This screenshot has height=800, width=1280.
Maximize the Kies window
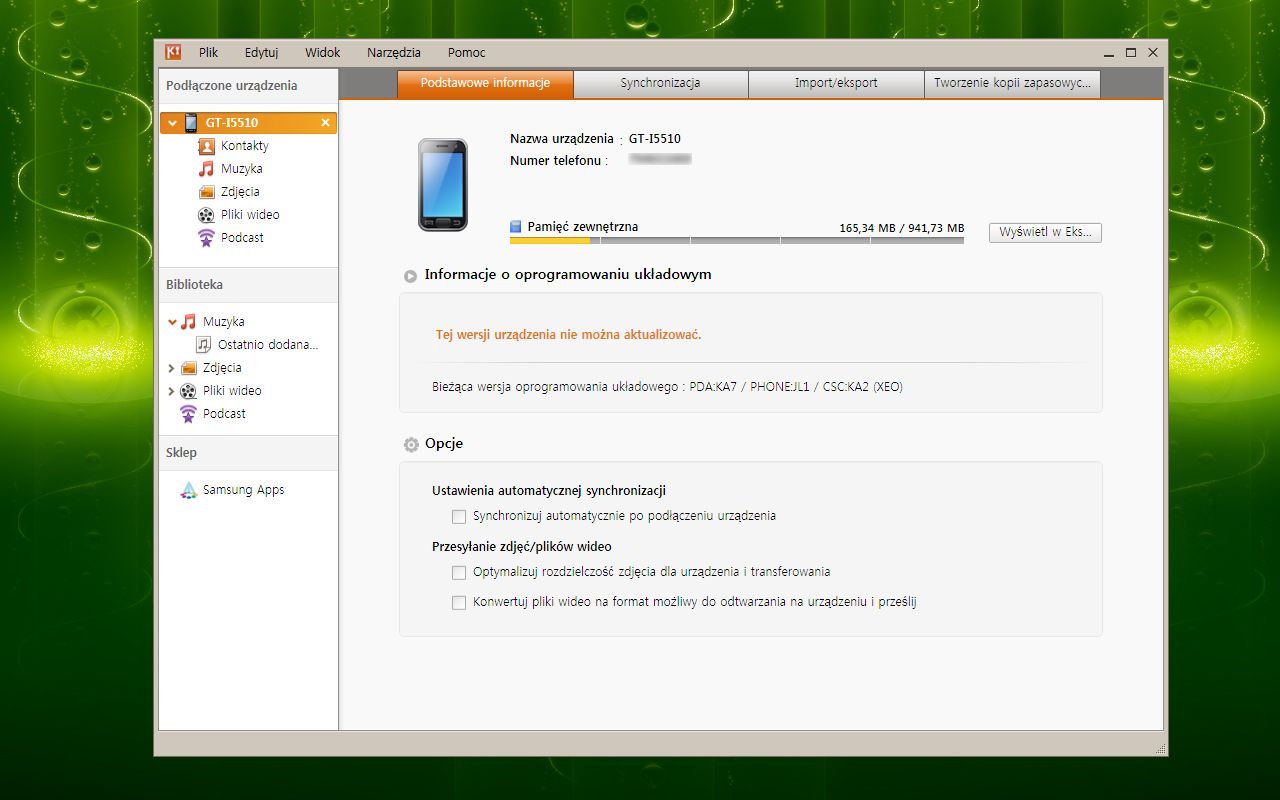click(x=1131, y=53)
